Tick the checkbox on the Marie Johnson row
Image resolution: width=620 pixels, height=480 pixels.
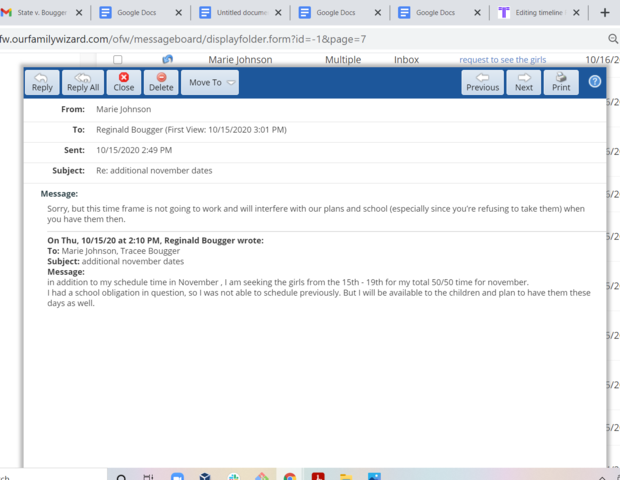[117, 60]
